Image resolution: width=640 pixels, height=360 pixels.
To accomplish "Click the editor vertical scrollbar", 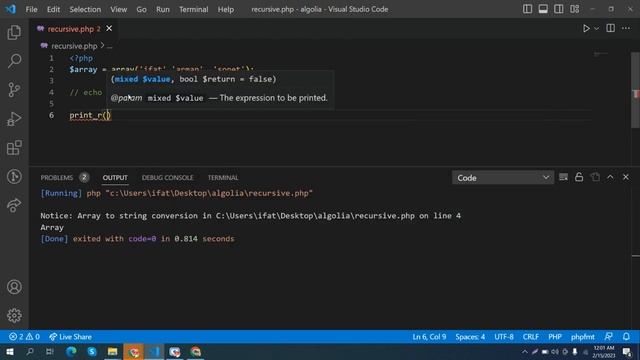I will click(636, 91).
